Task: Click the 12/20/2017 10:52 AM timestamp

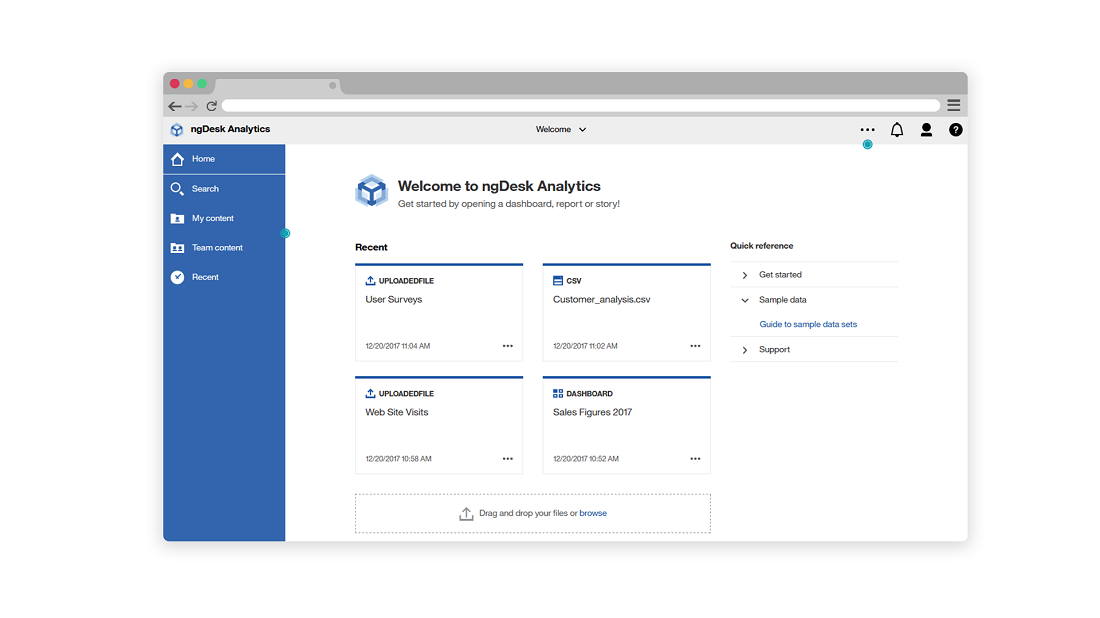Action: (x=586, y=459)
